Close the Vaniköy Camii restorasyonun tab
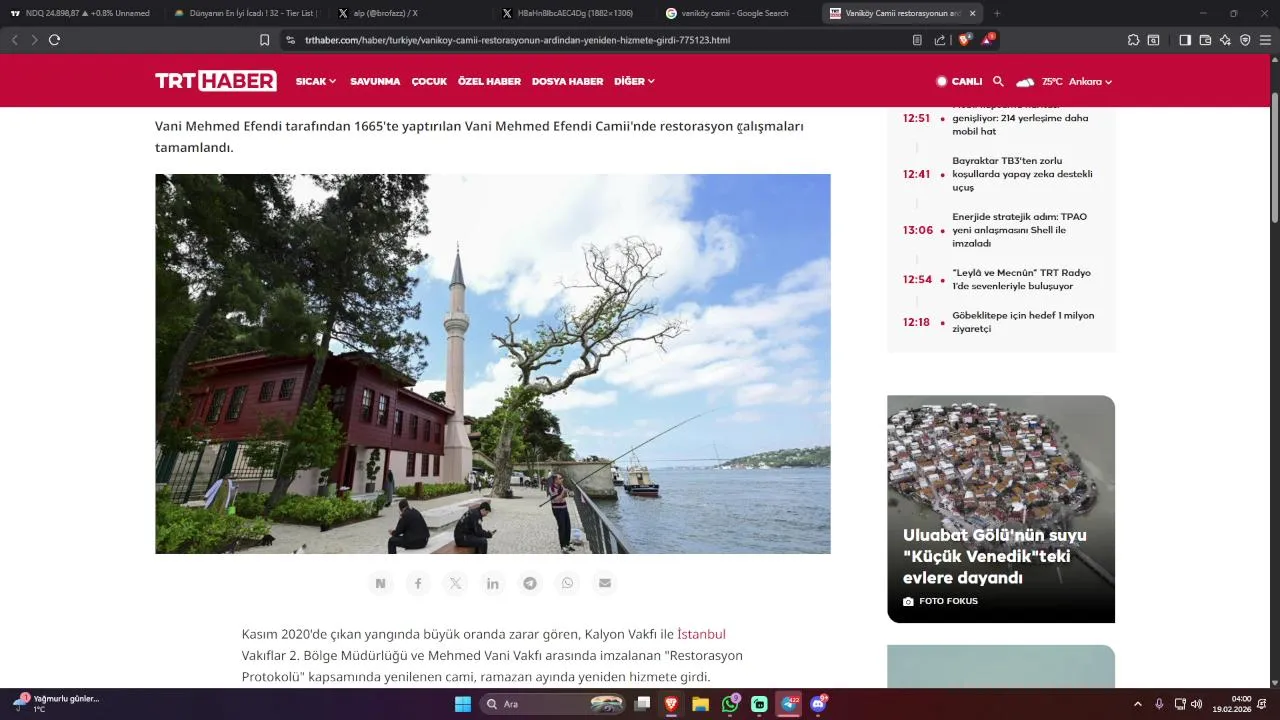This screenshot has width=1280, height=720. 972,13
